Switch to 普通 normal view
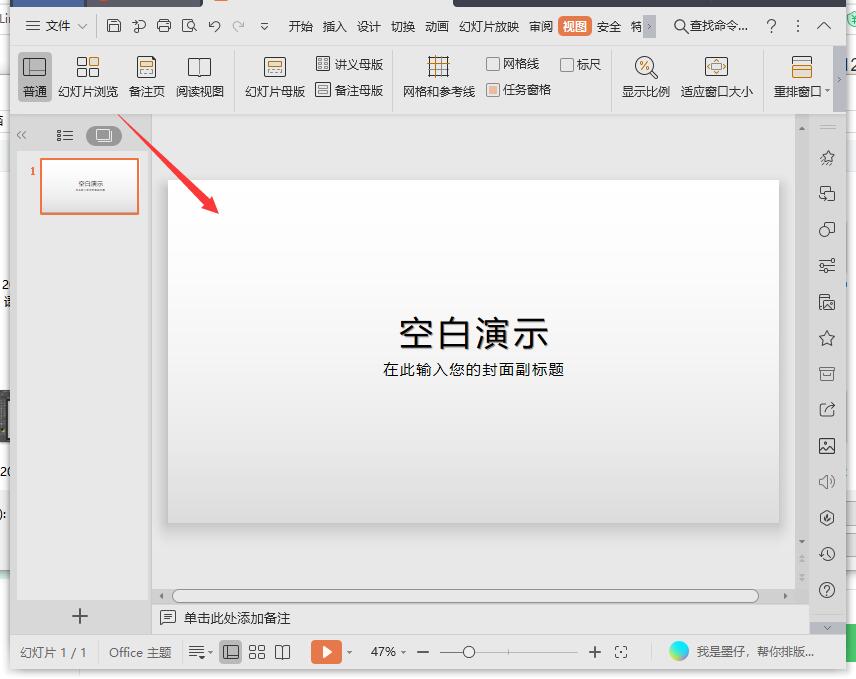 tap(34, 77)
